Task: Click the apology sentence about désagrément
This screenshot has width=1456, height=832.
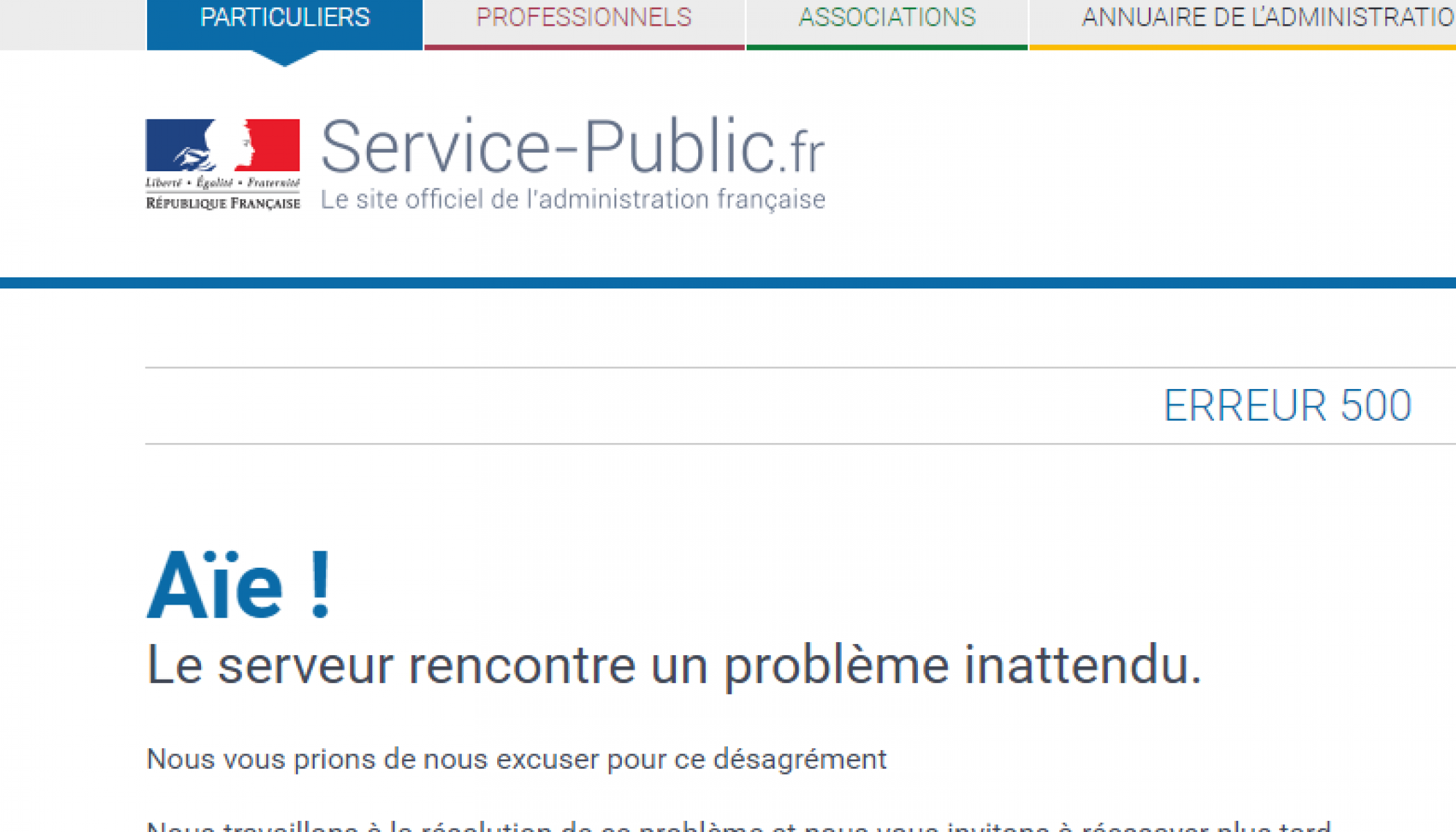Action: [517, 759]
